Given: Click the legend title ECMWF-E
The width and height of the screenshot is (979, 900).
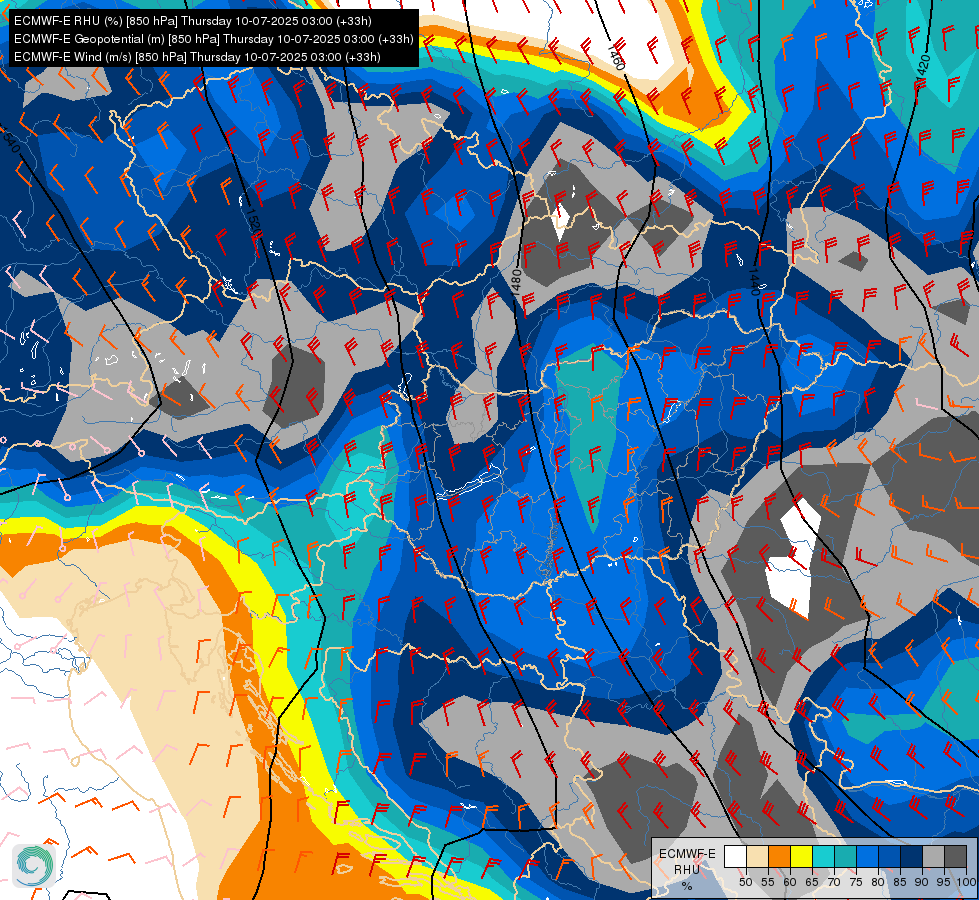Looking at the screenshot, I should [687, 854].
